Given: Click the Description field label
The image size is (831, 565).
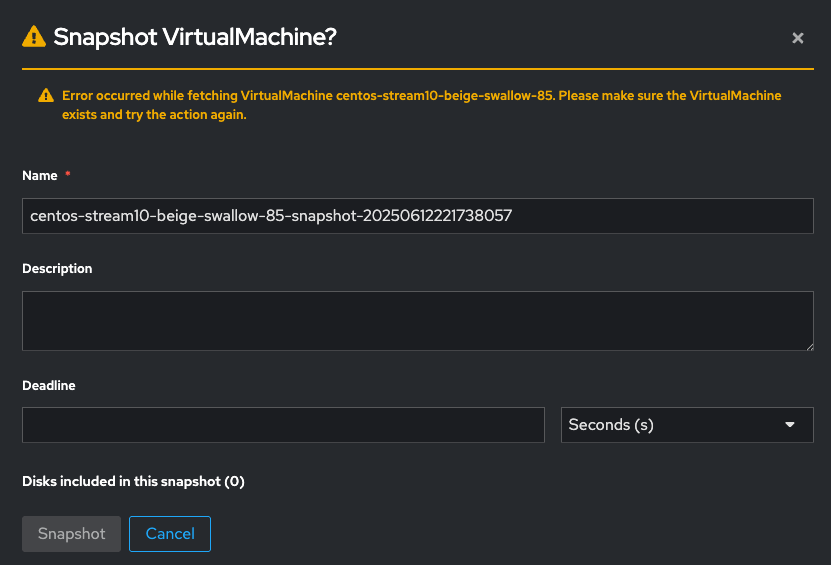Looking at the screenshot, I should click(57, 269).
